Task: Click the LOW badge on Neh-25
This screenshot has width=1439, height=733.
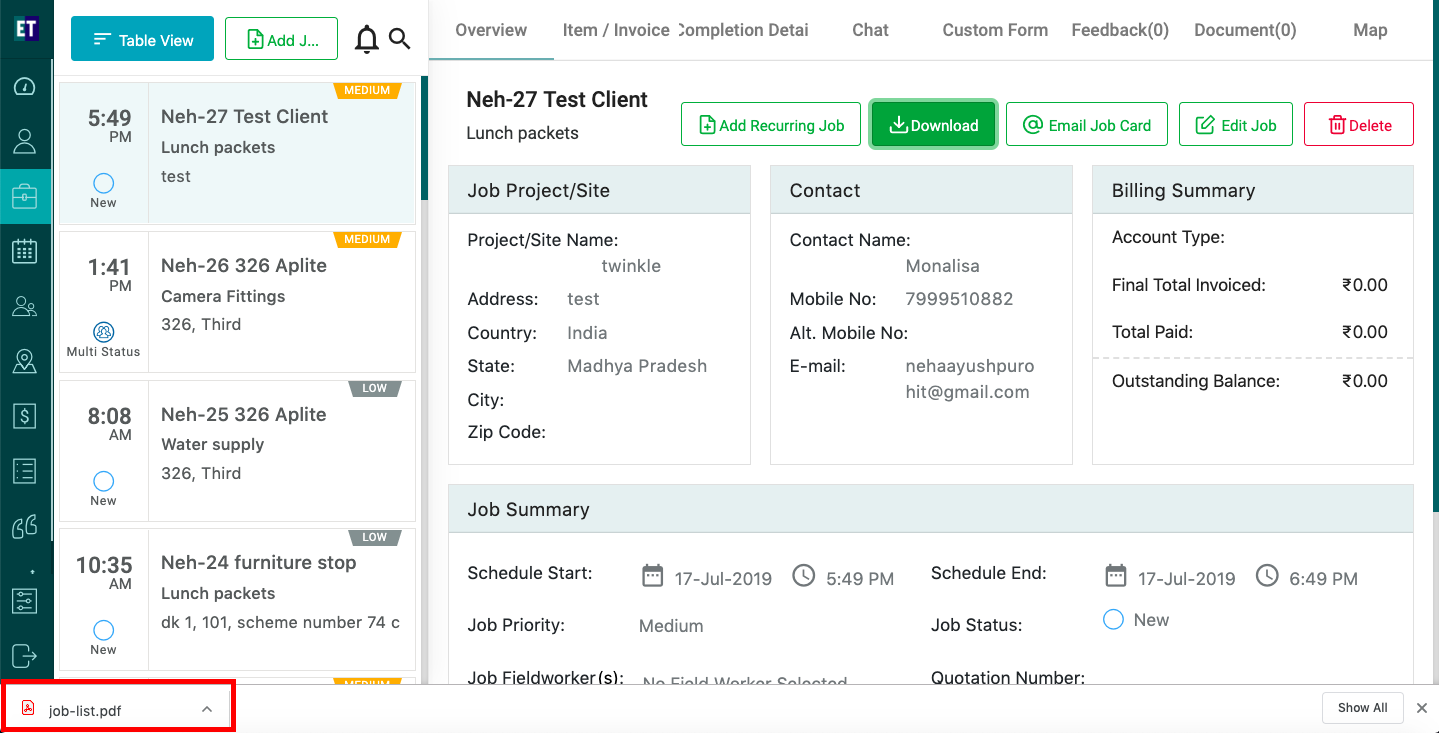Action: (374, 388)
